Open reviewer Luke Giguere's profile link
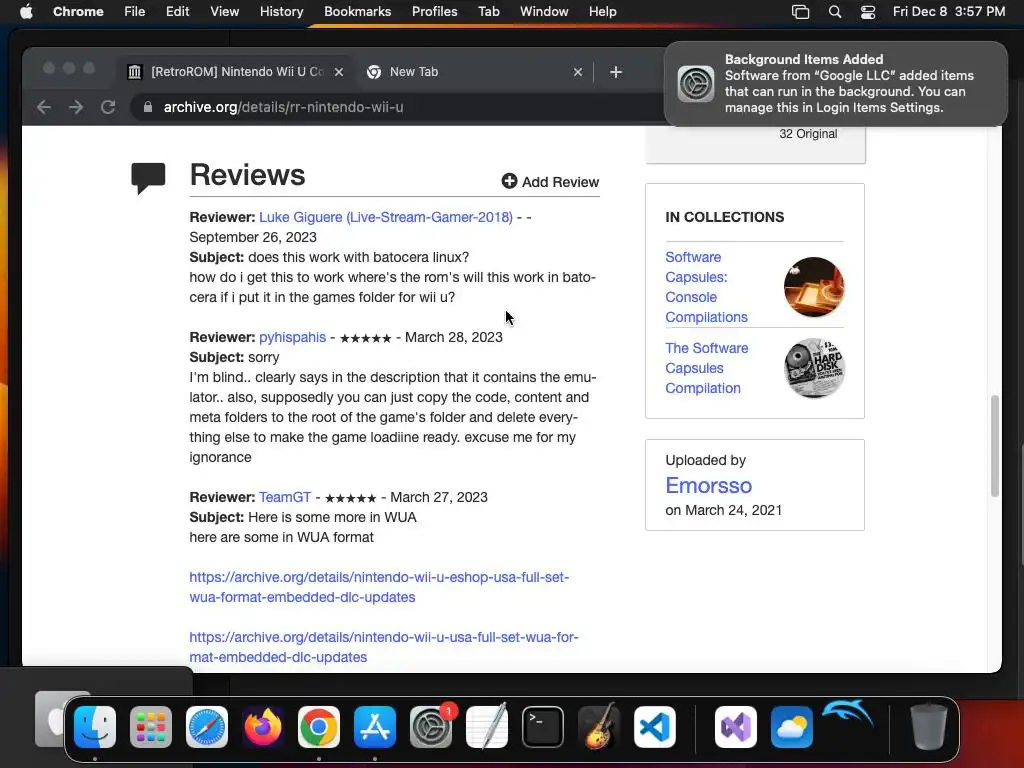The image size is (1024, 768). (386, 217)
